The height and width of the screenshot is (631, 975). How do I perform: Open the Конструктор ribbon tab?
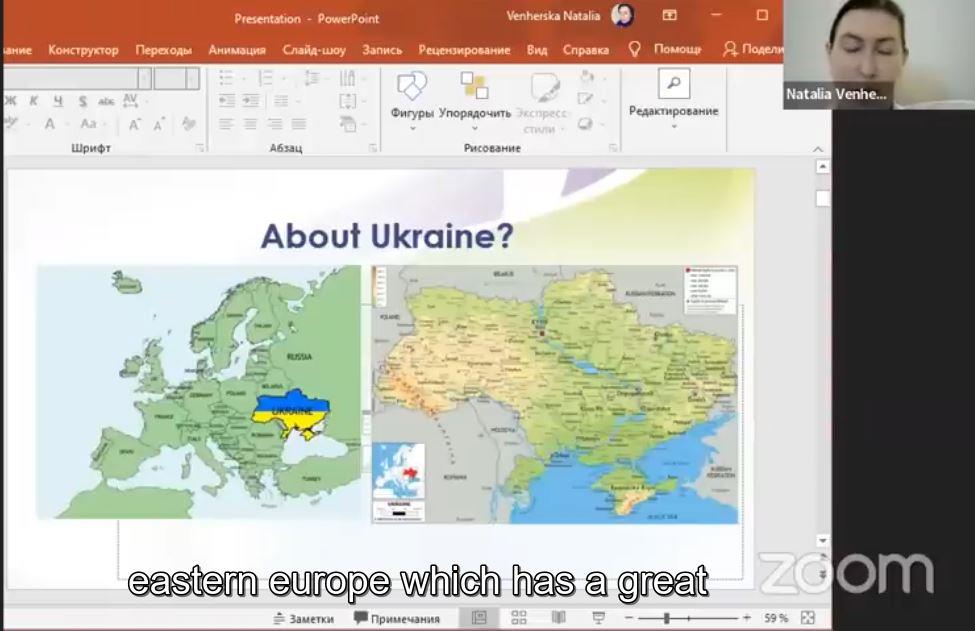pyautogui.click(x=83, y=50)
